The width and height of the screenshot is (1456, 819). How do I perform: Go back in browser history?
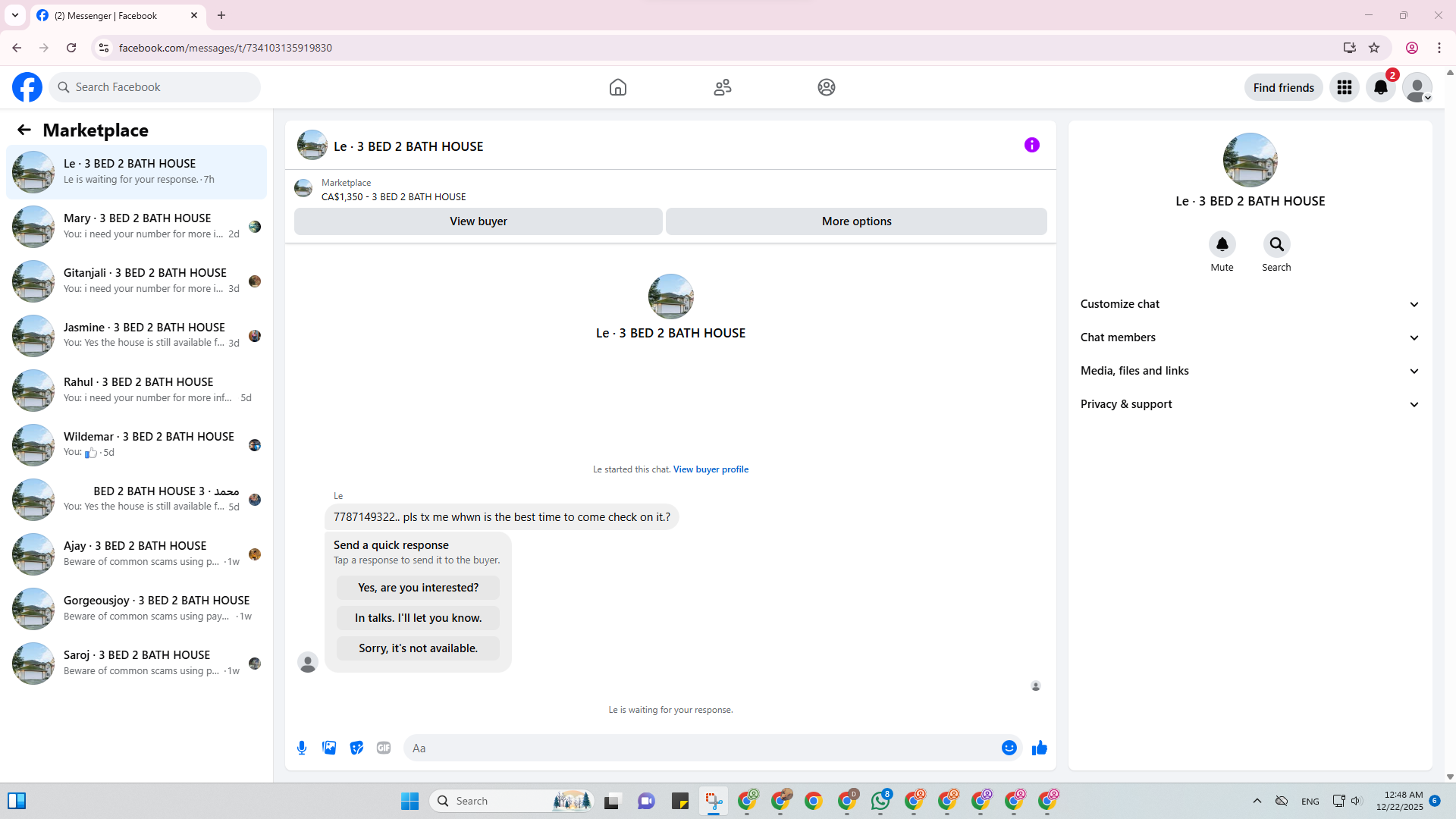(17, 48)
